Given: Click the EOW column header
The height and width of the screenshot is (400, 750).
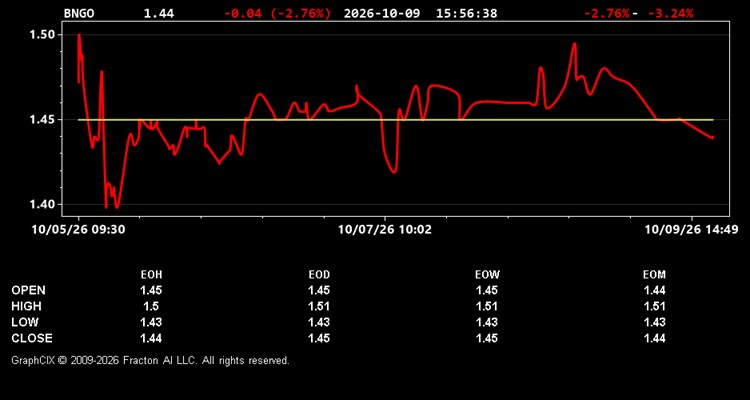Looking at the screenshot, I should (x=487, y=275).
